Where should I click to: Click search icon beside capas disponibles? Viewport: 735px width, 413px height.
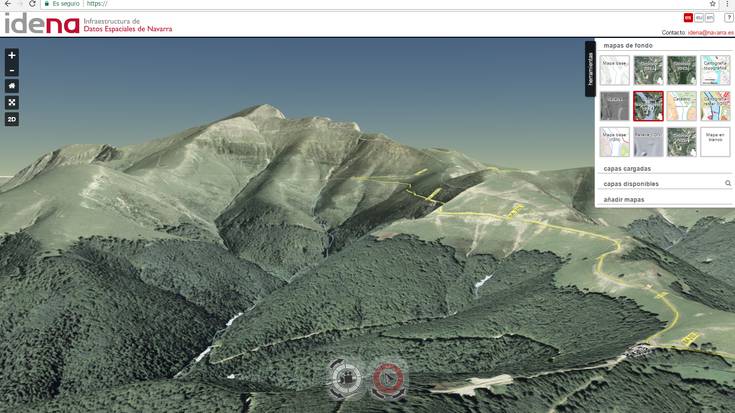727,184
